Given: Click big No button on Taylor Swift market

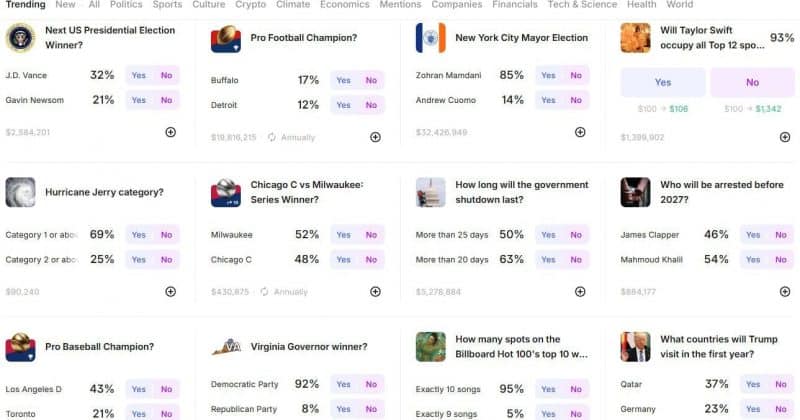Looking at the screenshot, I should [753, 82].
